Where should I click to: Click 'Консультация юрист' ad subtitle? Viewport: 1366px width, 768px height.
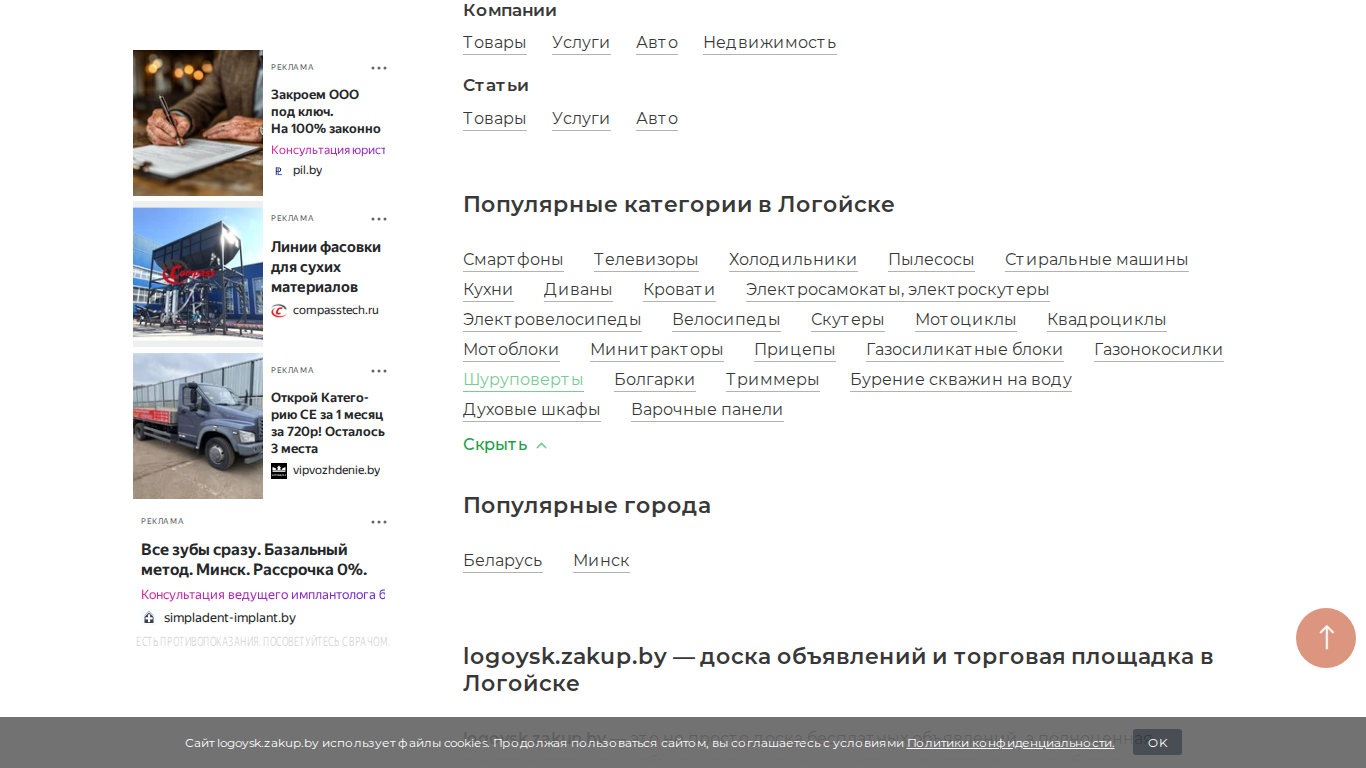pyautogui.click(x=328, y=150)
